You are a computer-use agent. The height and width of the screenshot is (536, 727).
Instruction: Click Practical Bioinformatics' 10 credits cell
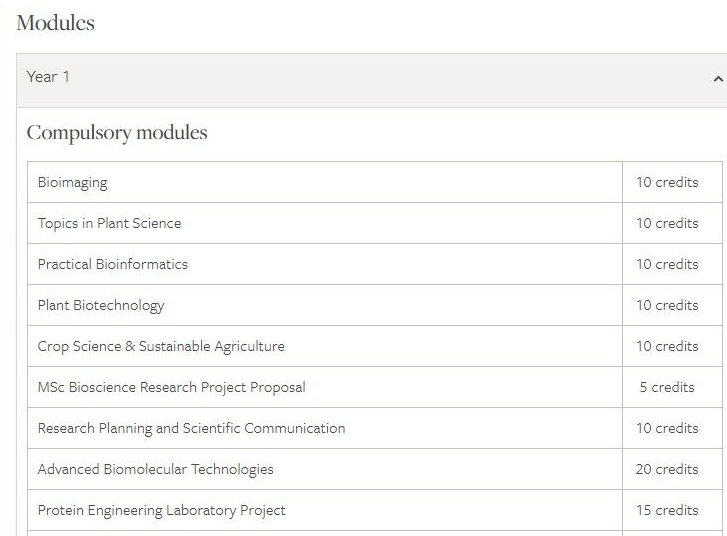click(x=667, y=265)
